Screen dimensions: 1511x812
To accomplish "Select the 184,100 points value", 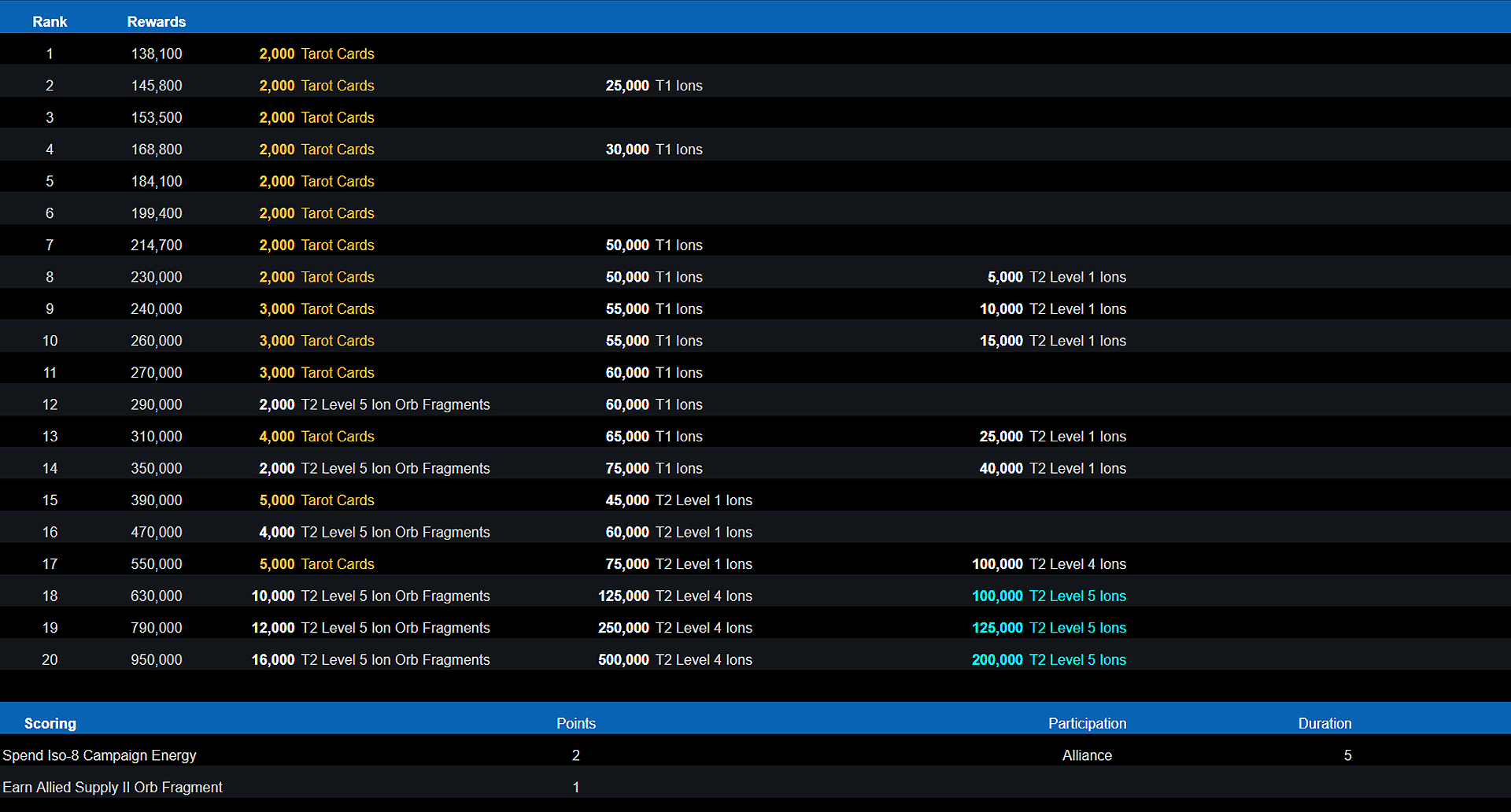I will coord(157,181).
